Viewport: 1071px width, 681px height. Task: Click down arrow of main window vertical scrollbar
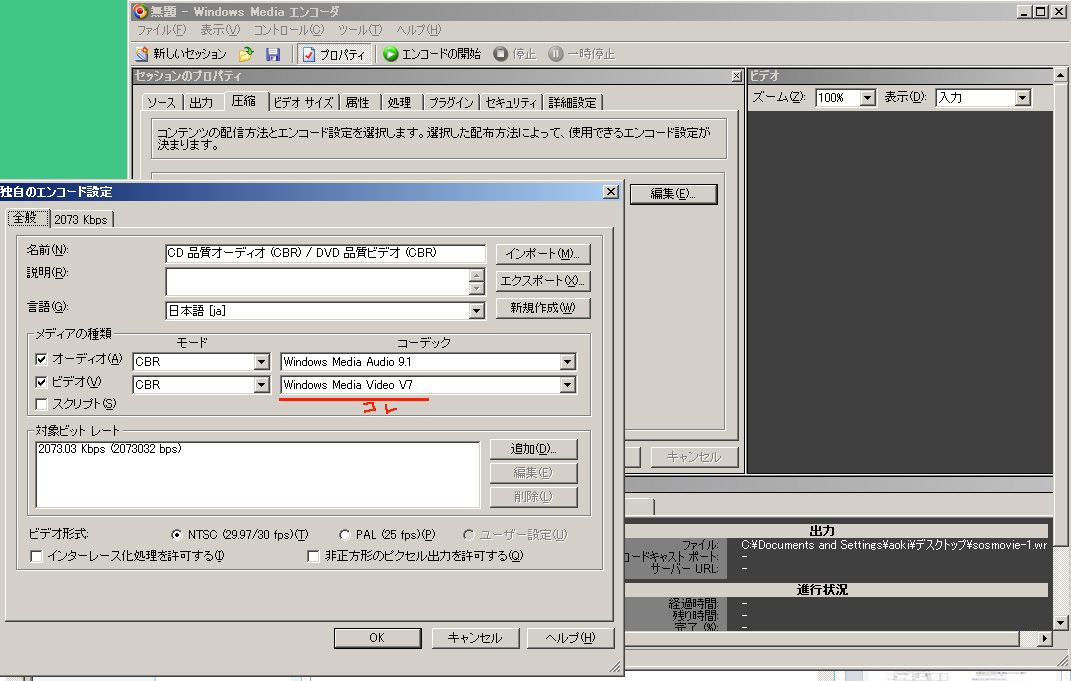(1060, 623)
